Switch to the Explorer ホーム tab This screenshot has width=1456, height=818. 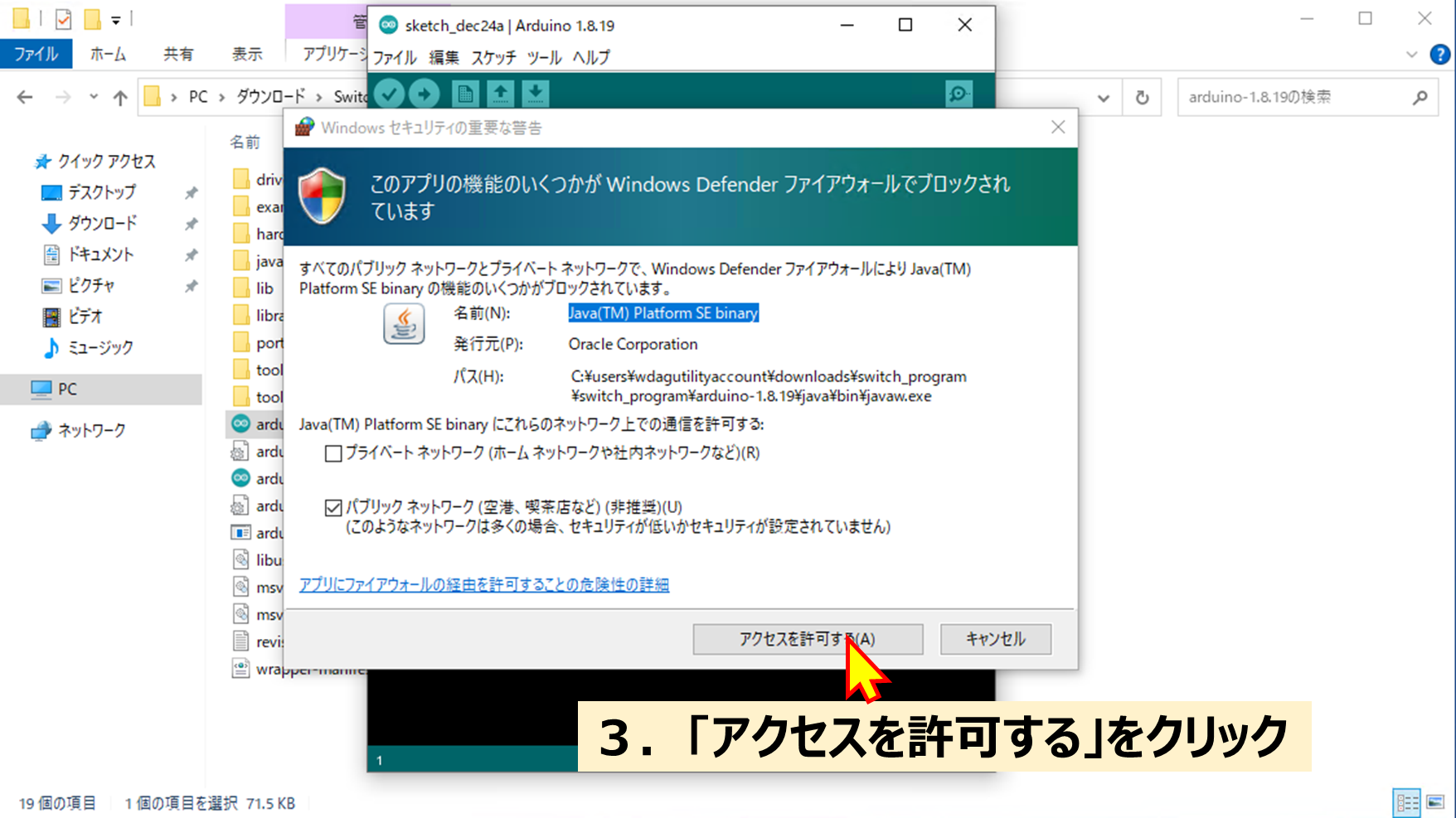pyautogui.click(x=108, y=55)
